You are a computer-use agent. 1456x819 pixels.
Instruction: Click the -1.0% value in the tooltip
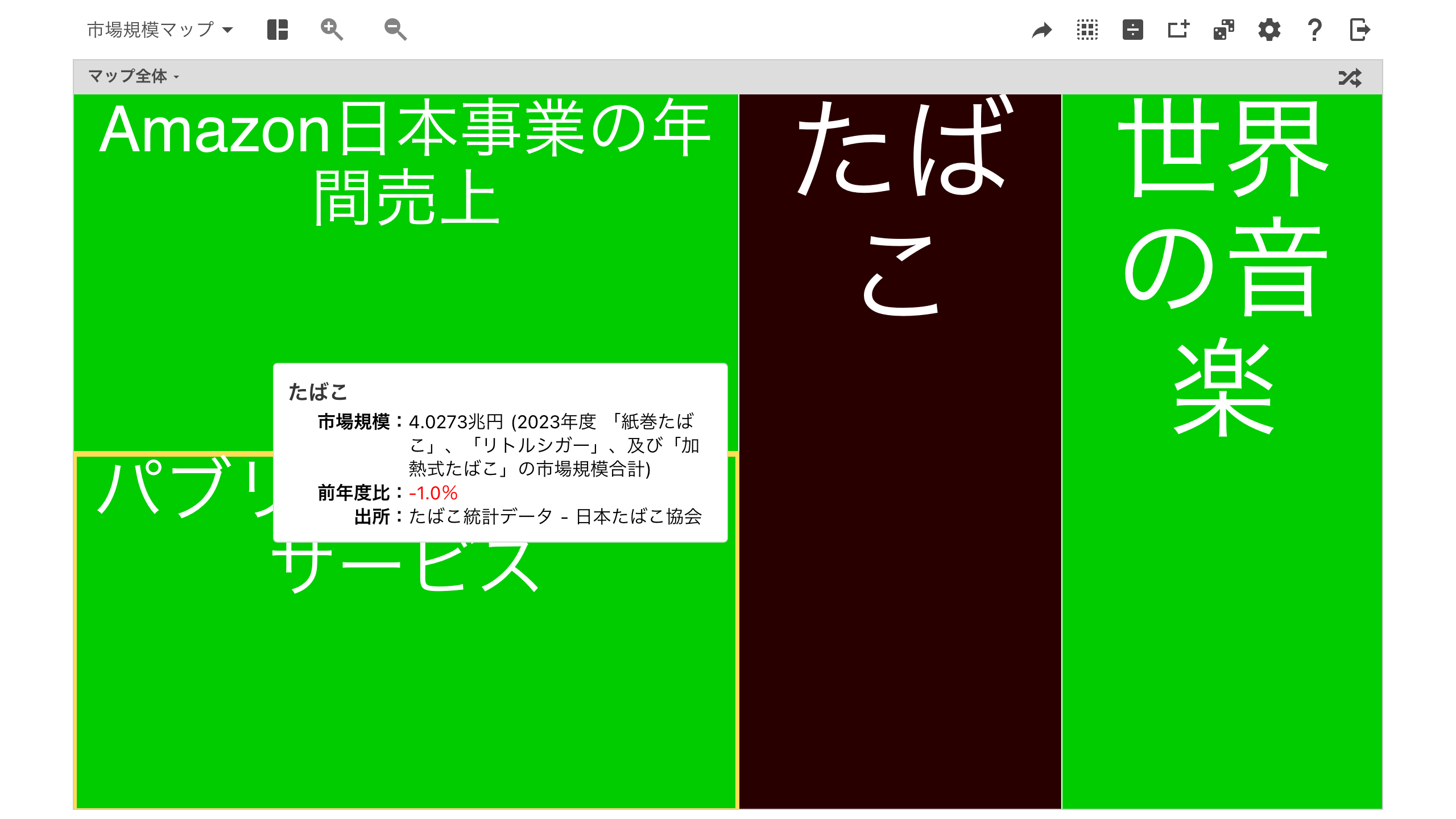point(433,493)
